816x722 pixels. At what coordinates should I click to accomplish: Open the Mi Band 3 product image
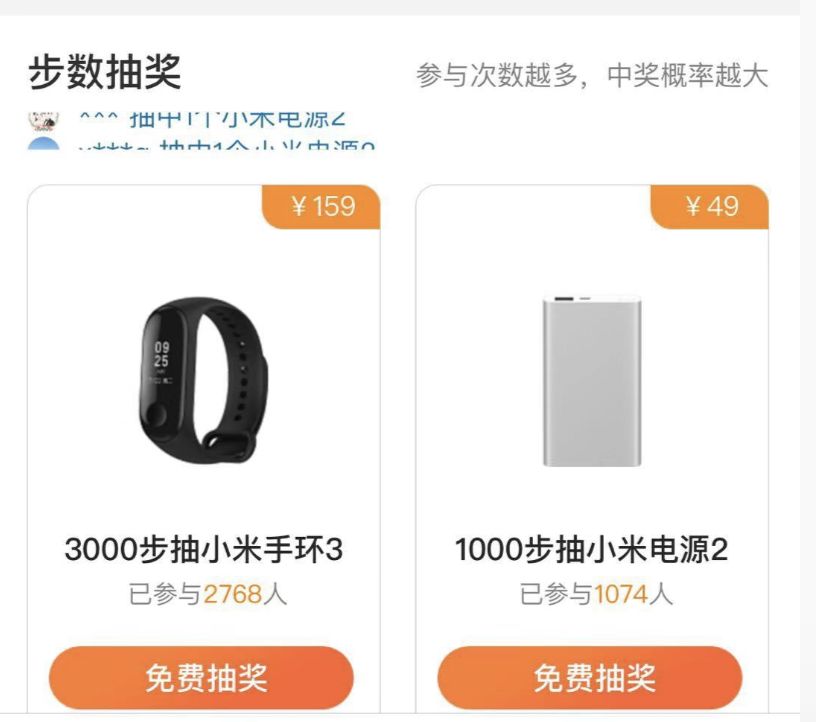(x=203, y=380)
